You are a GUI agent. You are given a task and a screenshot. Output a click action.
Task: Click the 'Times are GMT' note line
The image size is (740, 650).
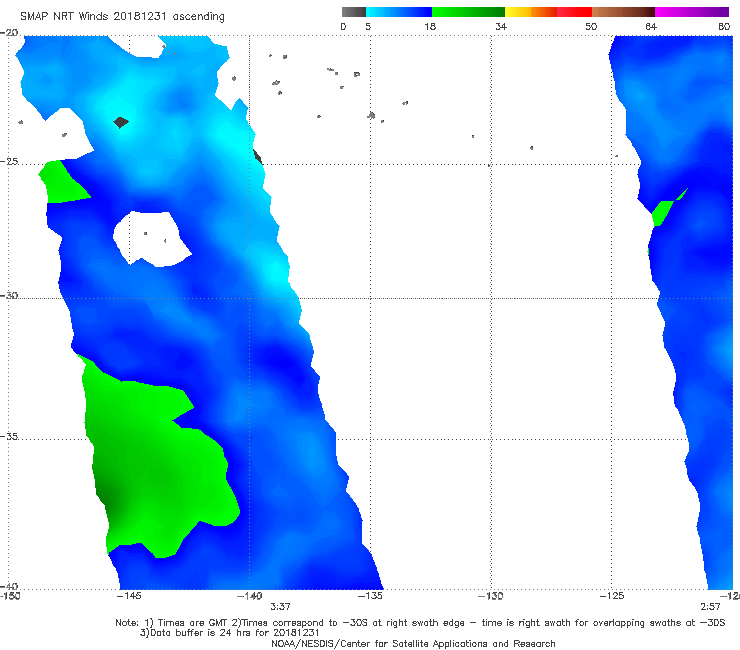click(x=420, y=623)
